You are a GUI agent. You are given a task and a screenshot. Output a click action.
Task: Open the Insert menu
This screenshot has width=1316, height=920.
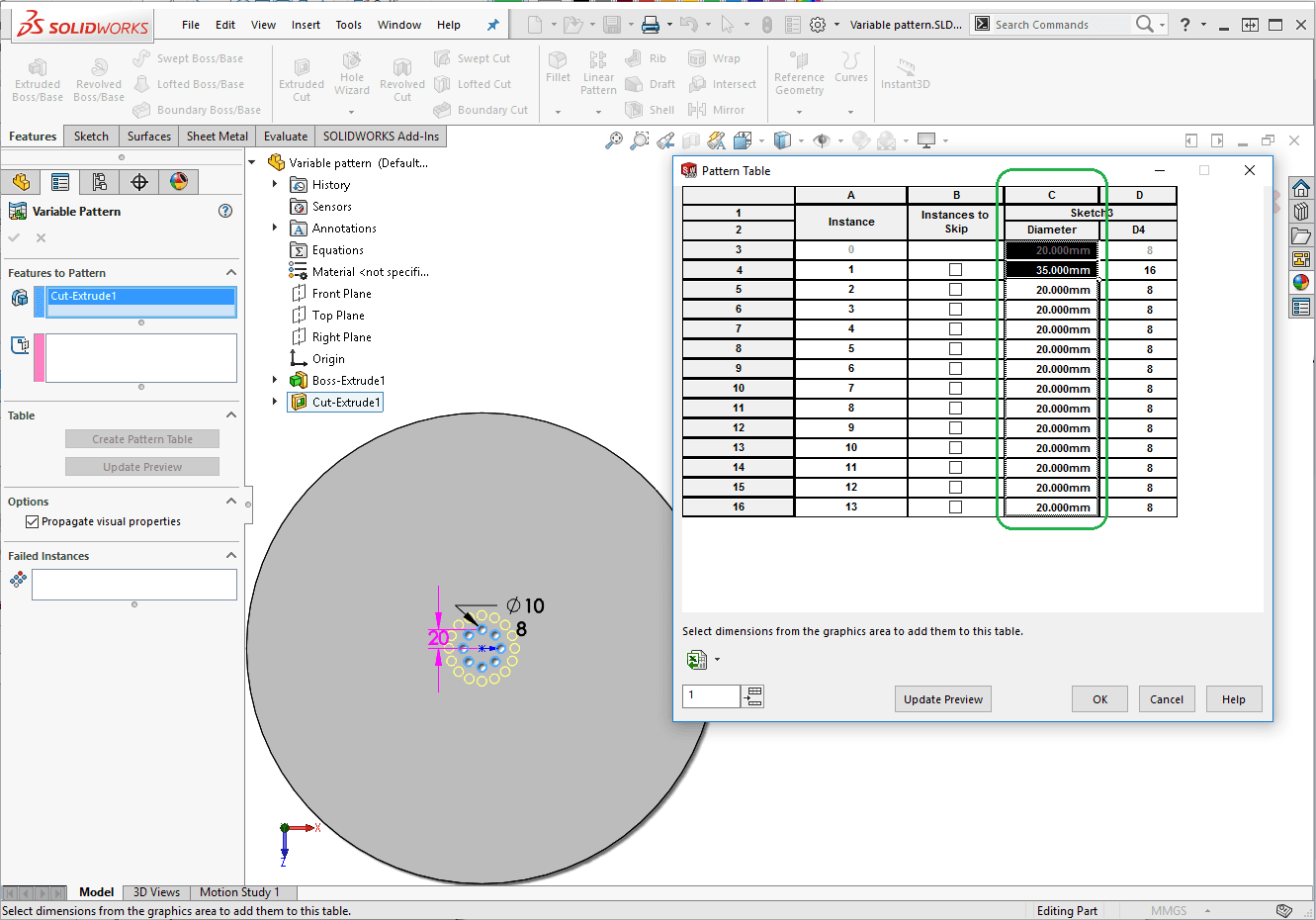tap(306, 25)
